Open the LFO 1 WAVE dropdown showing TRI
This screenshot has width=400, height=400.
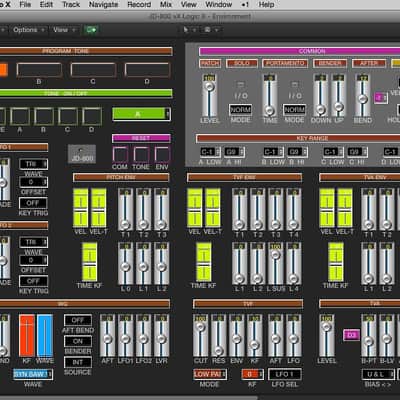33,164
